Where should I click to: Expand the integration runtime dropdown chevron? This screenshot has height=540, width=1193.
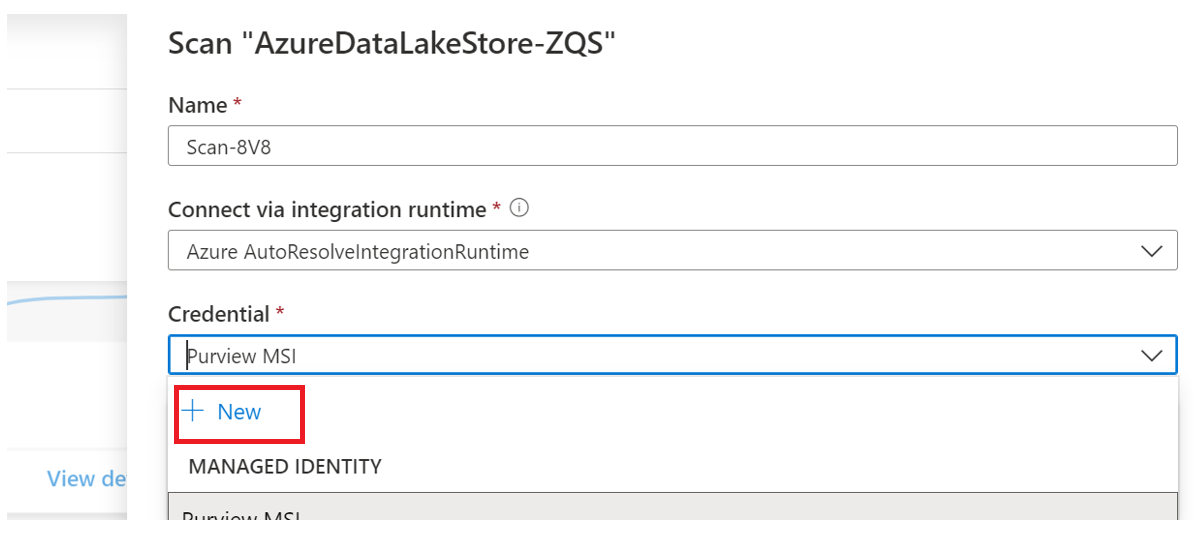tap(1152, 252)
